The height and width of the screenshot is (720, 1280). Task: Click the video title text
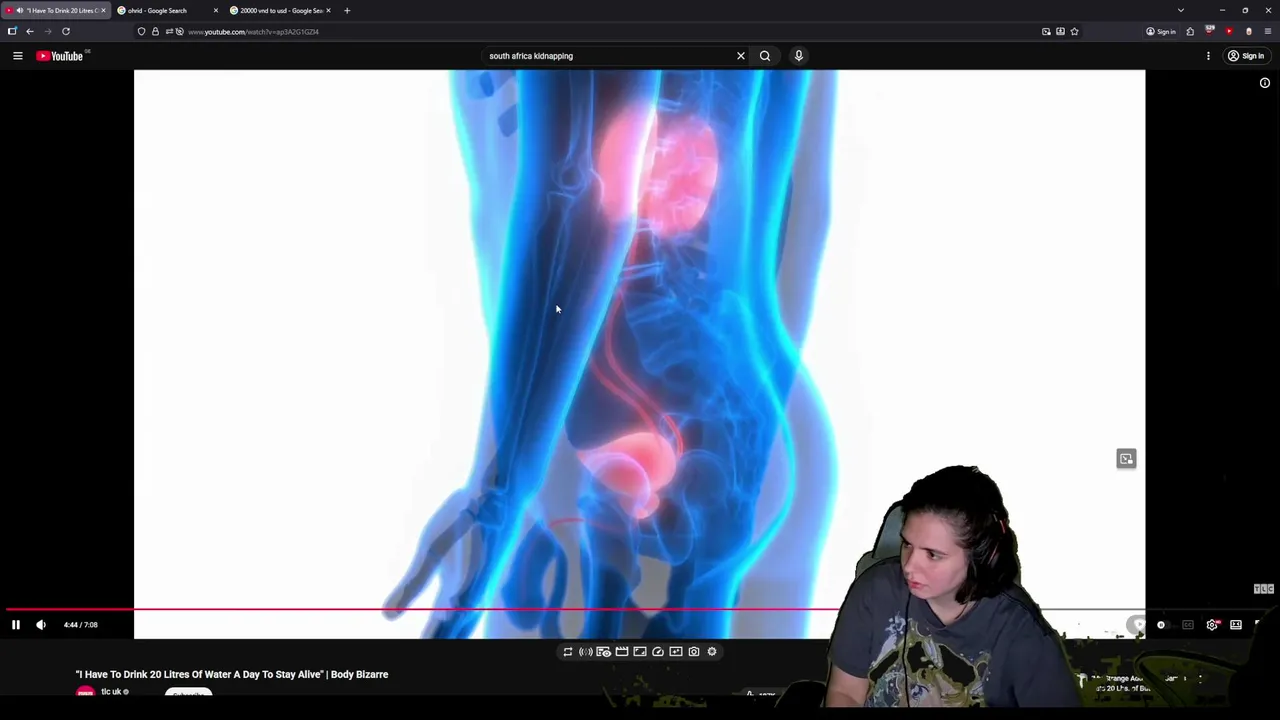coord(232,675)
